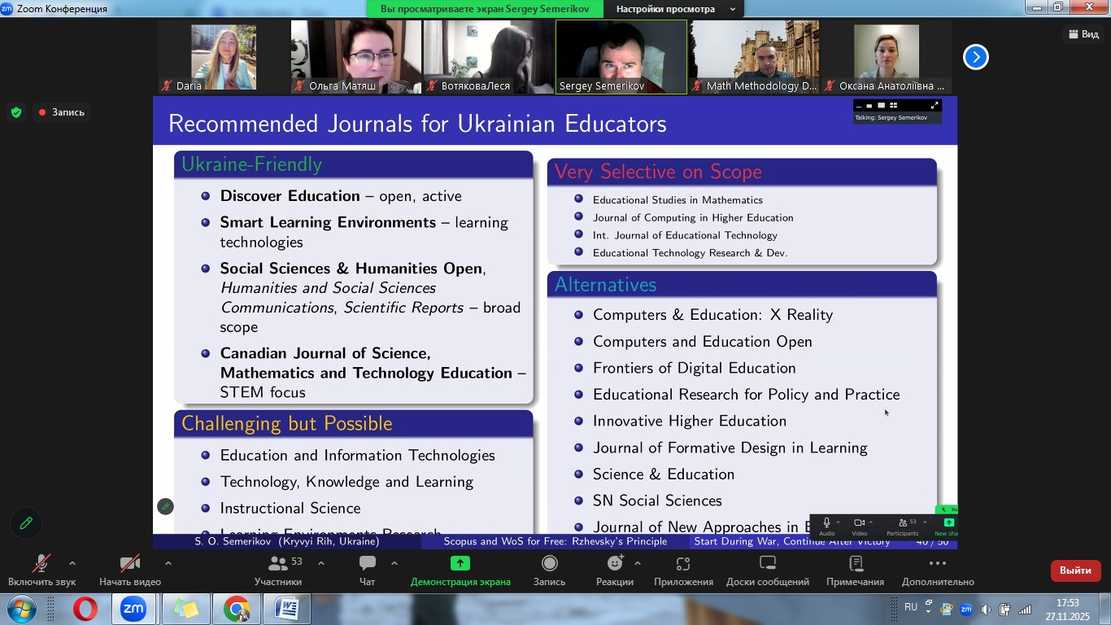
Task: Open Доски сообщений whiteboards
Action: pyautogui.click(x=767, y=565)
